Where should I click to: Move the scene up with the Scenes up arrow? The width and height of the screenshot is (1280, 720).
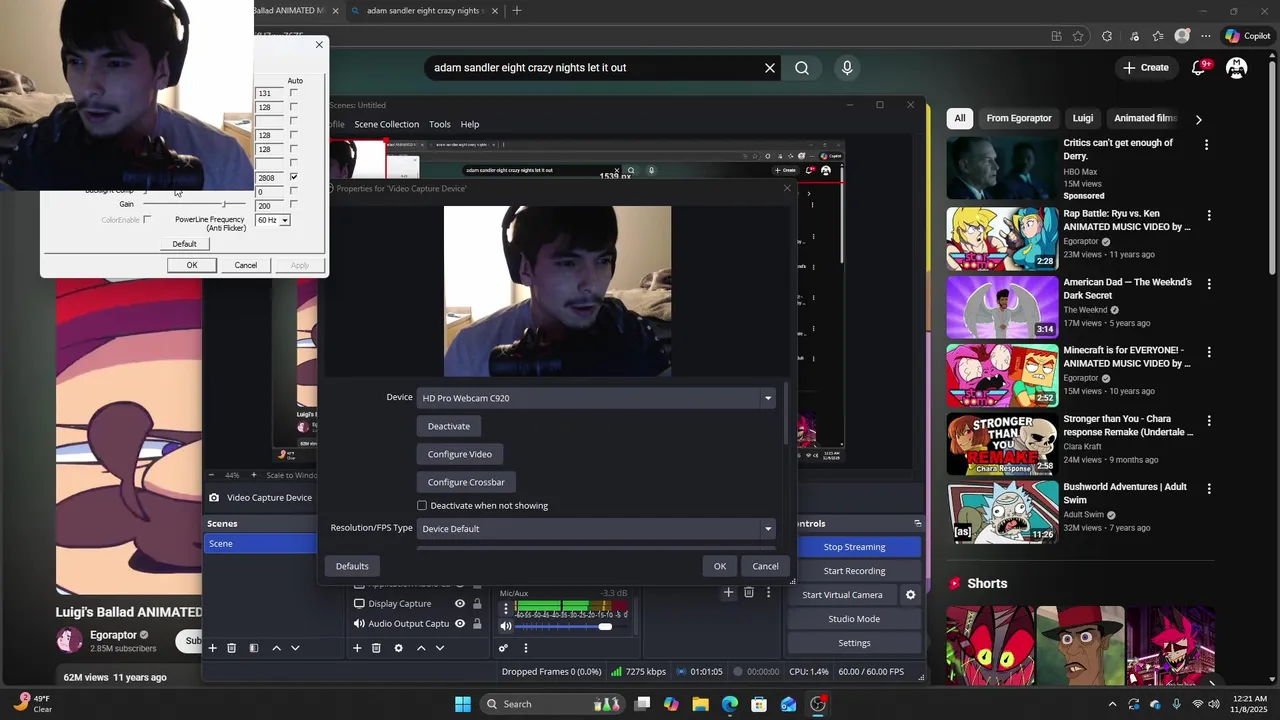[x=277, y=648]
